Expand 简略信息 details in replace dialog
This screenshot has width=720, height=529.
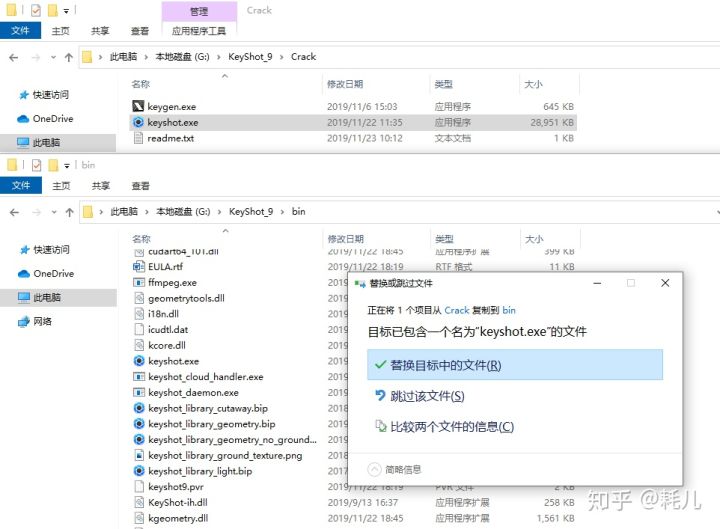(394, 469)
